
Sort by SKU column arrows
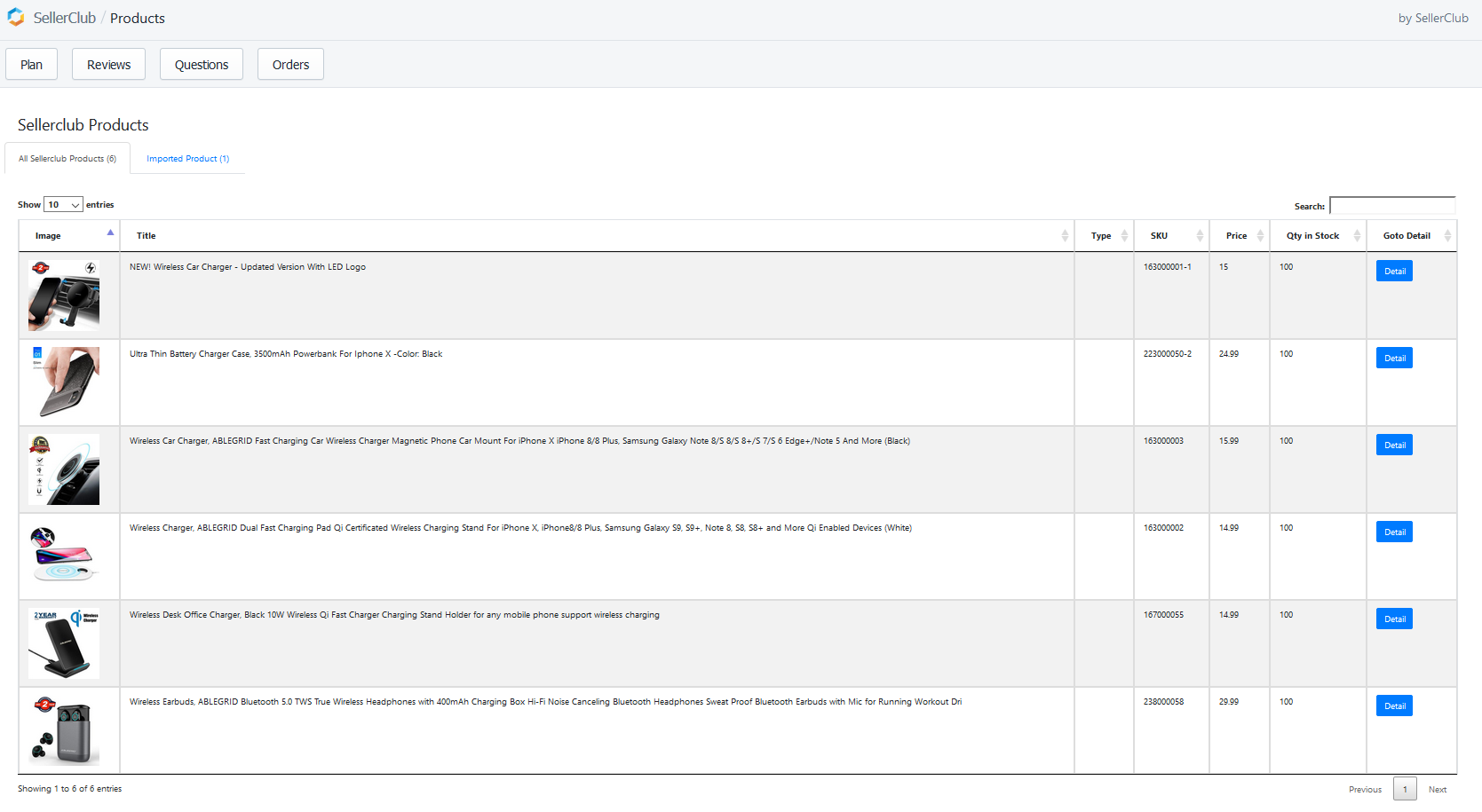coord(1200,235)
